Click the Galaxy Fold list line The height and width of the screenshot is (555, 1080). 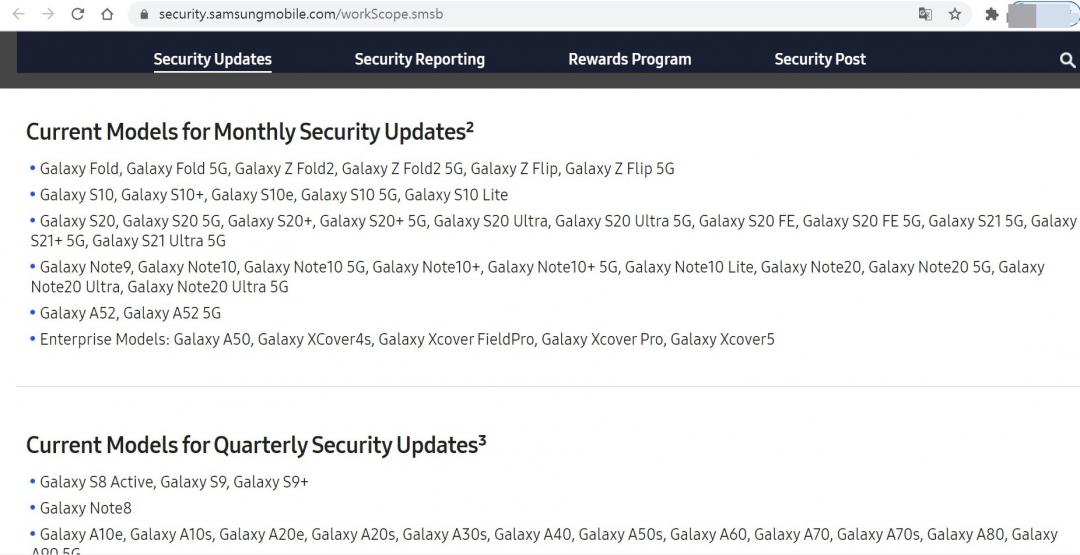pos(356,169)
